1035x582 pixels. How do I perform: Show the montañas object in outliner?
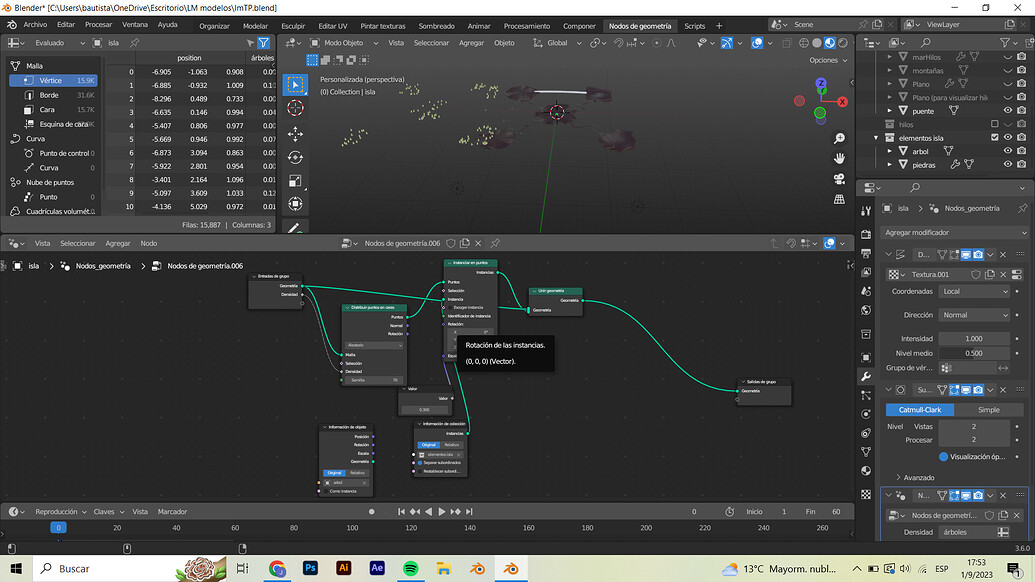click(x=1008, y=71)
